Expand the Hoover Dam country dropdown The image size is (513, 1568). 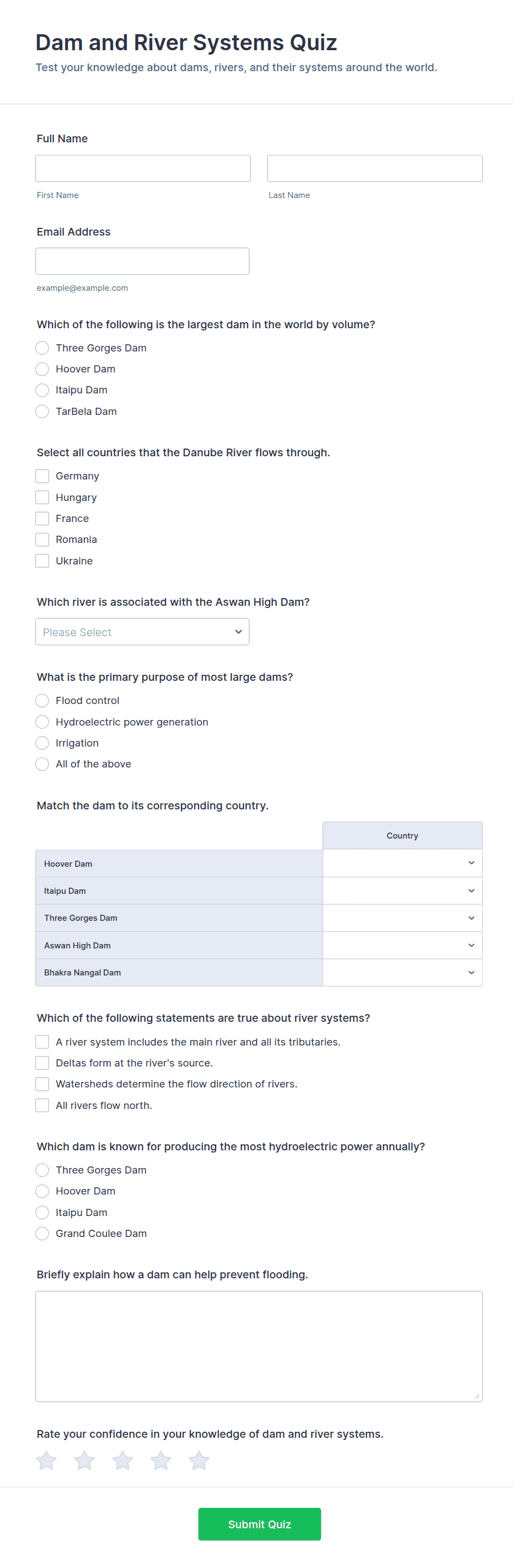point(402,863)
